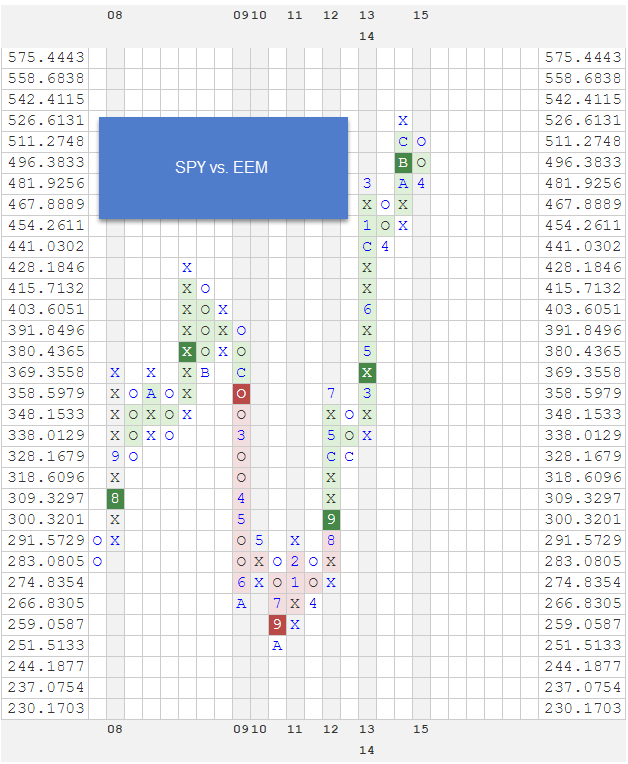Click the dark green X cell at 380.4365
Viewport: 628px width, 764px height.
187,352
